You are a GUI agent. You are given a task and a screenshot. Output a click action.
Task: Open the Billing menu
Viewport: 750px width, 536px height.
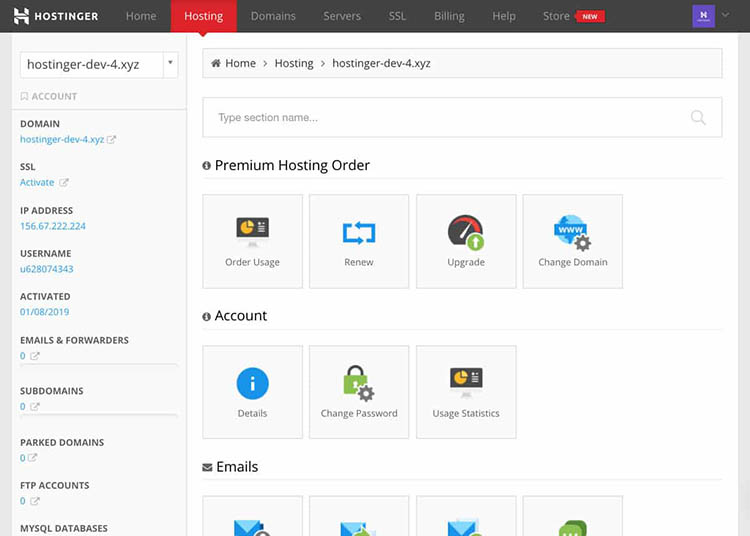[449, 16]
